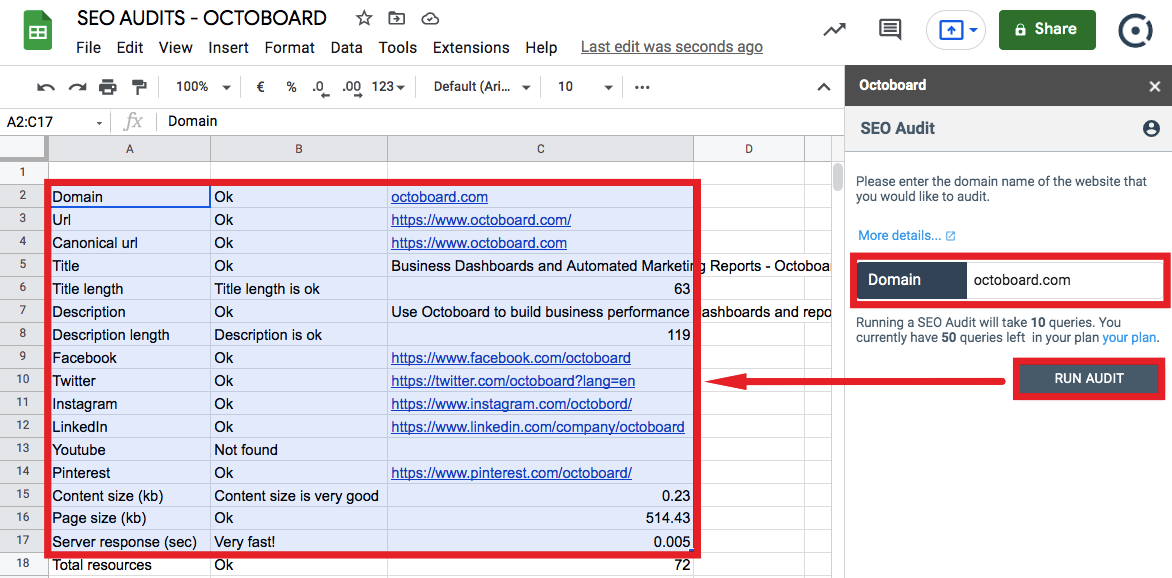Click the move to folder icon
The width and height of the screenshot is (1172, 578).
[x=397, y=19]
